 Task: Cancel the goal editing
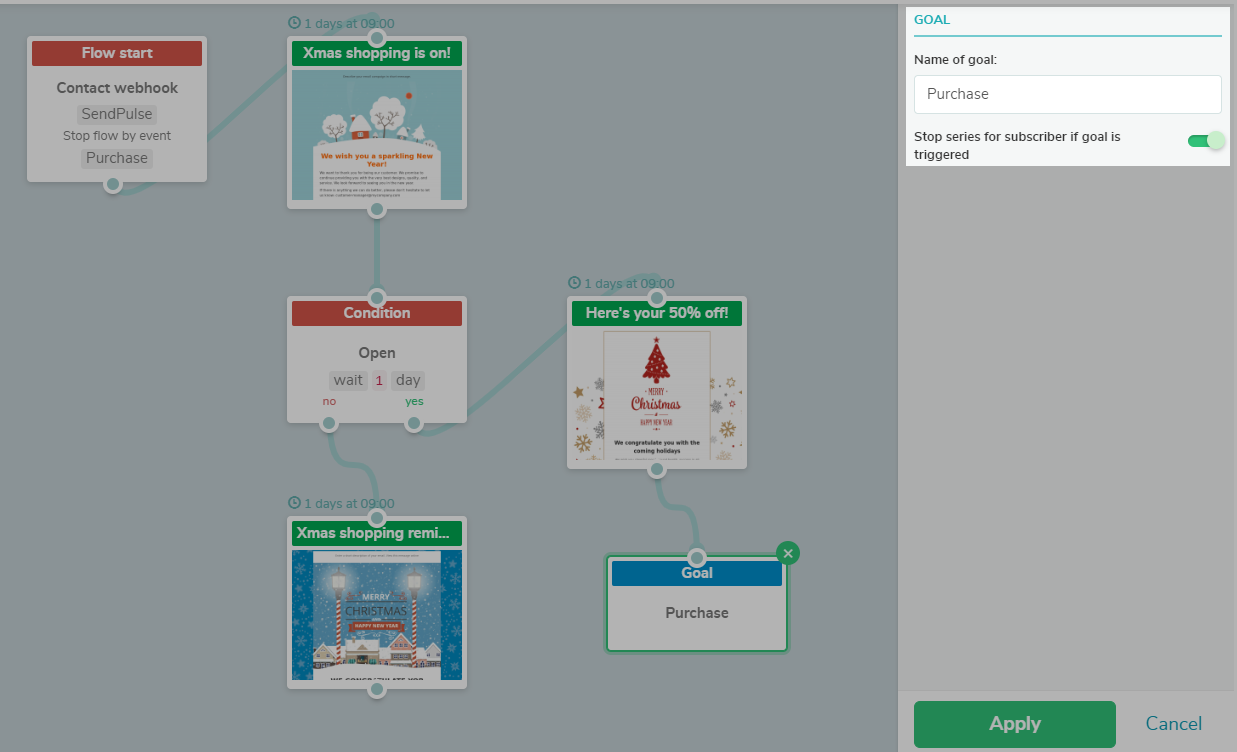1174,724
